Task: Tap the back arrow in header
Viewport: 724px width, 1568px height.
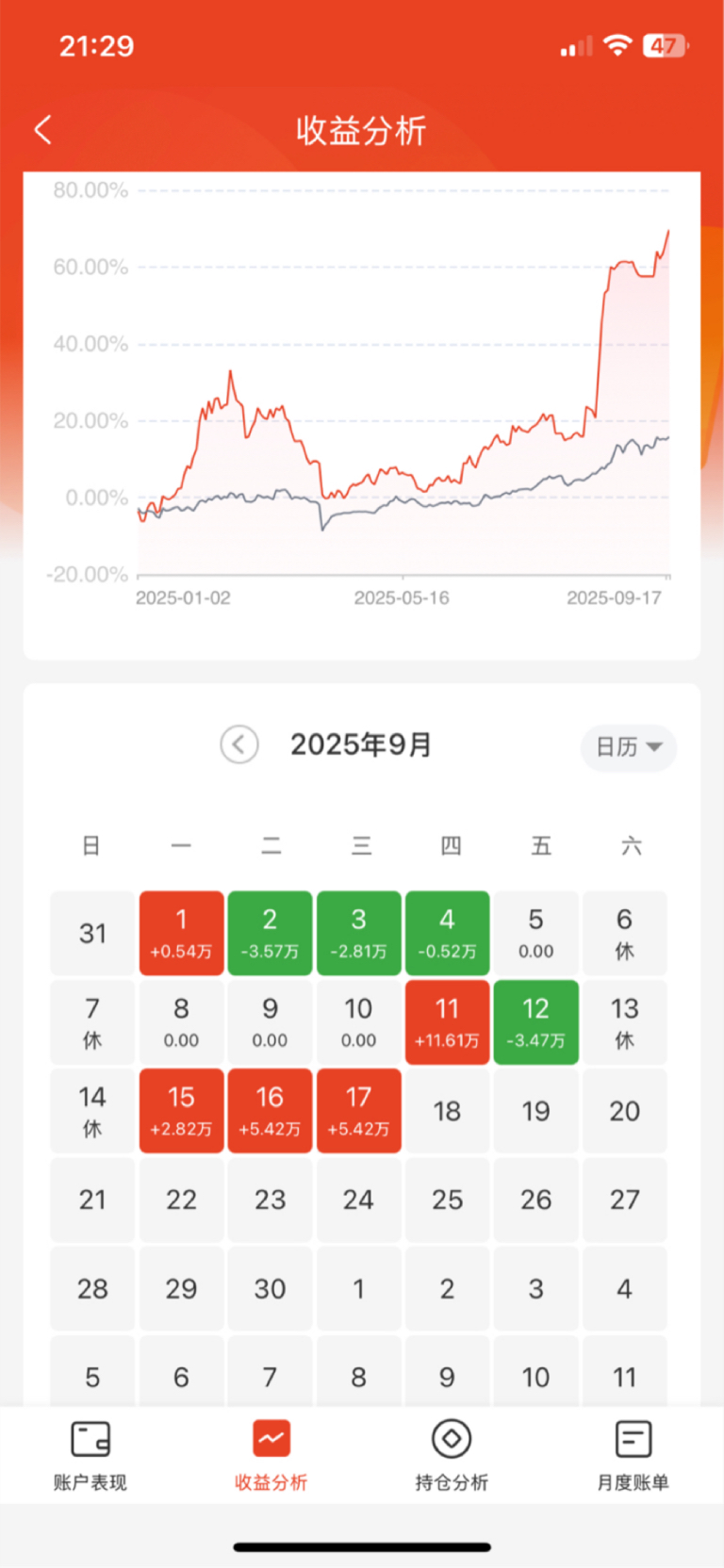Action: 42,130
